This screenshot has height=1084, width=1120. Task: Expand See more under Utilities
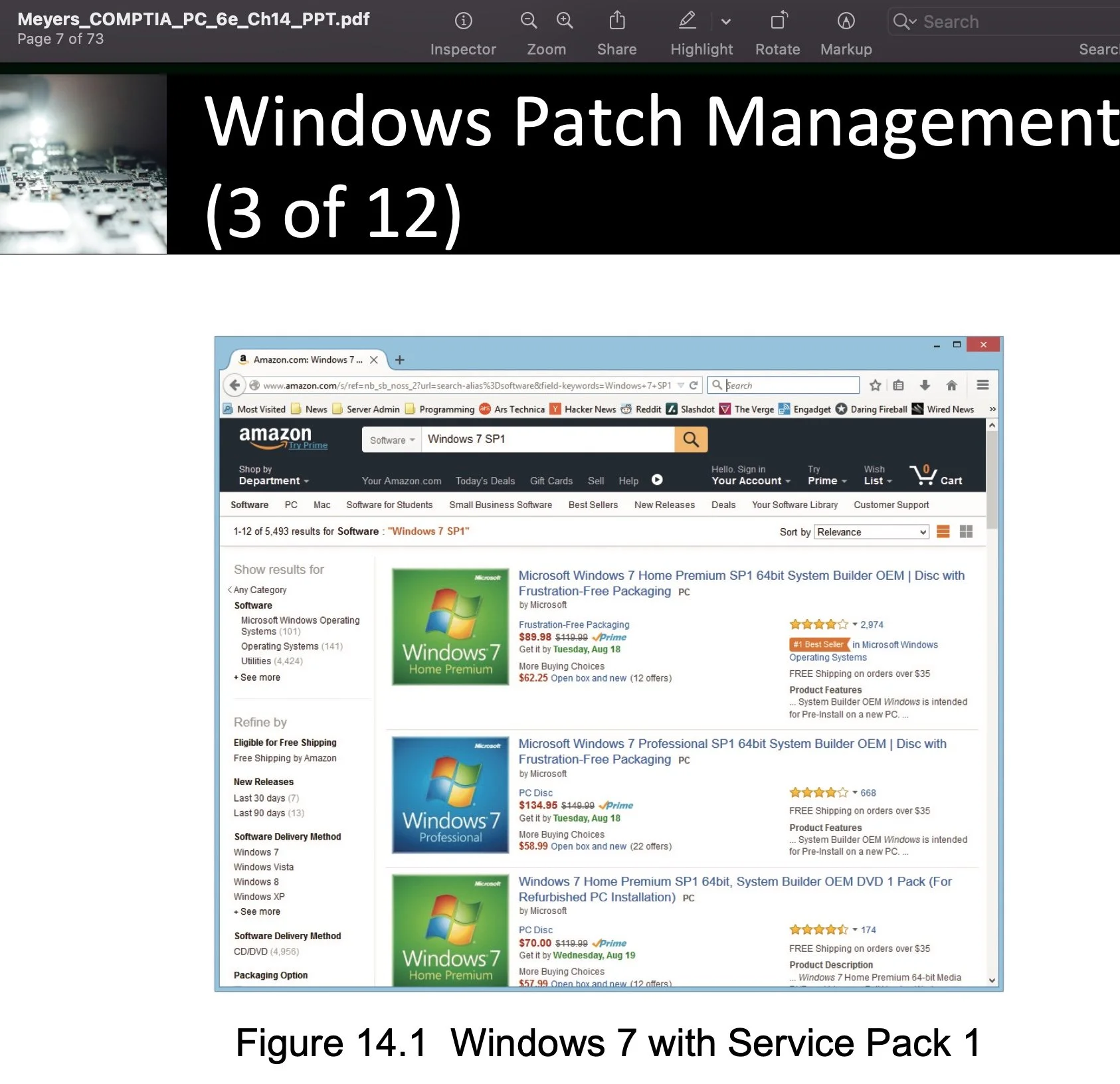(x=257, y=677)
